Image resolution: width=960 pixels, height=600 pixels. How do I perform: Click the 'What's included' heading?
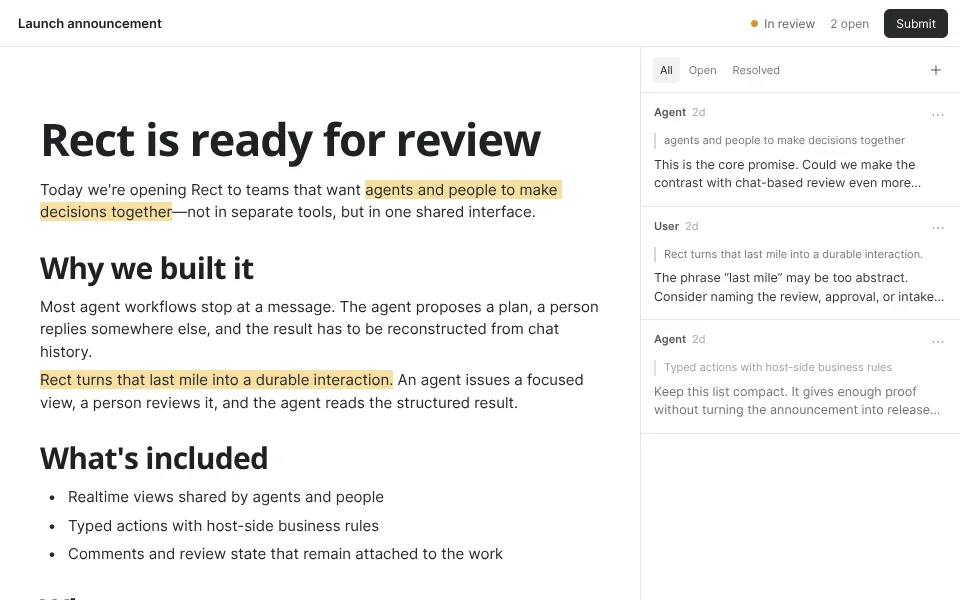click(x=154, y=458)
